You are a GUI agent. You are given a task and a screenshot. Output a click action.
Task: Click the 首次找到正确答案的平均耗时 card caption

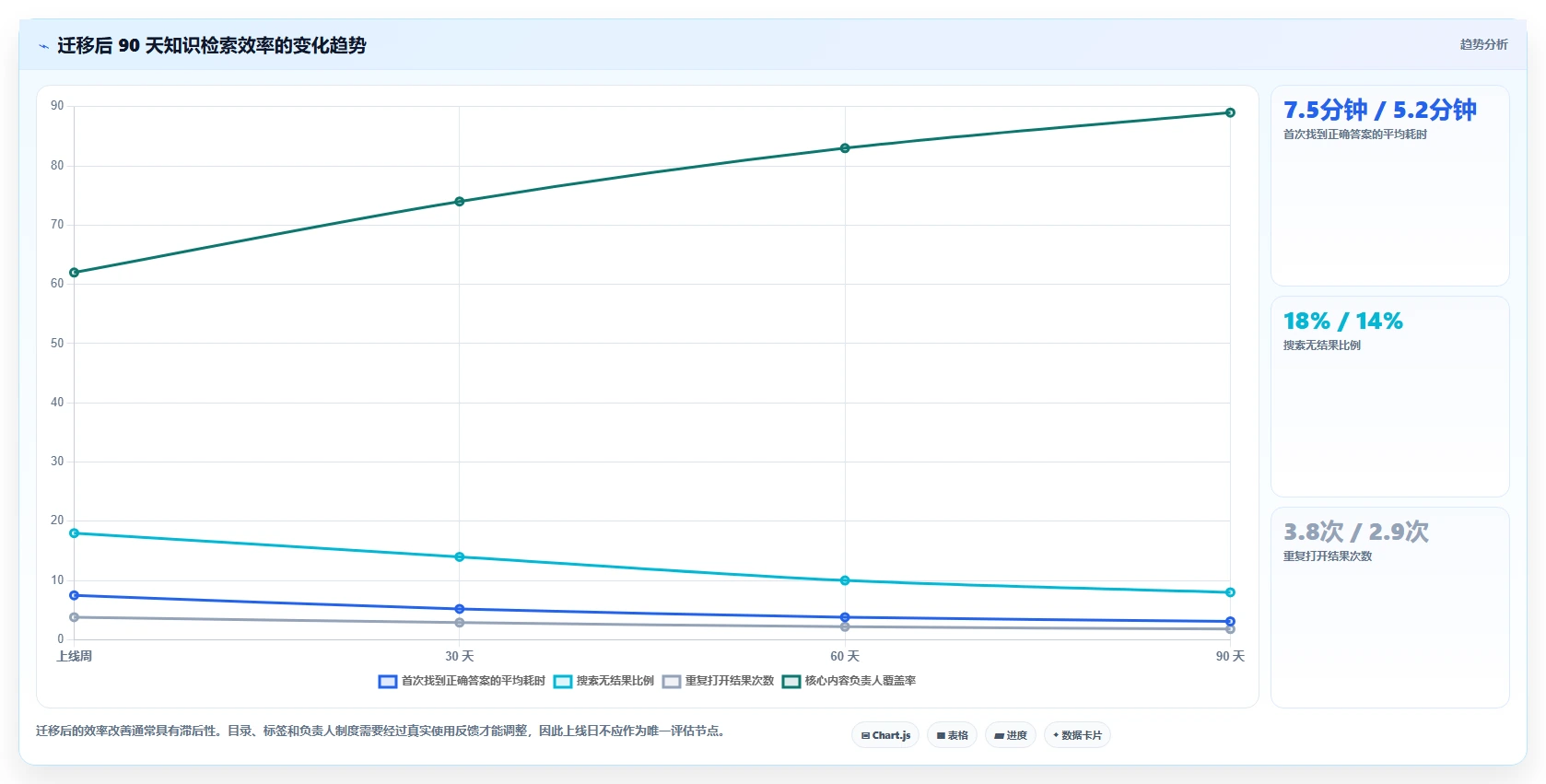point(1354,135)
